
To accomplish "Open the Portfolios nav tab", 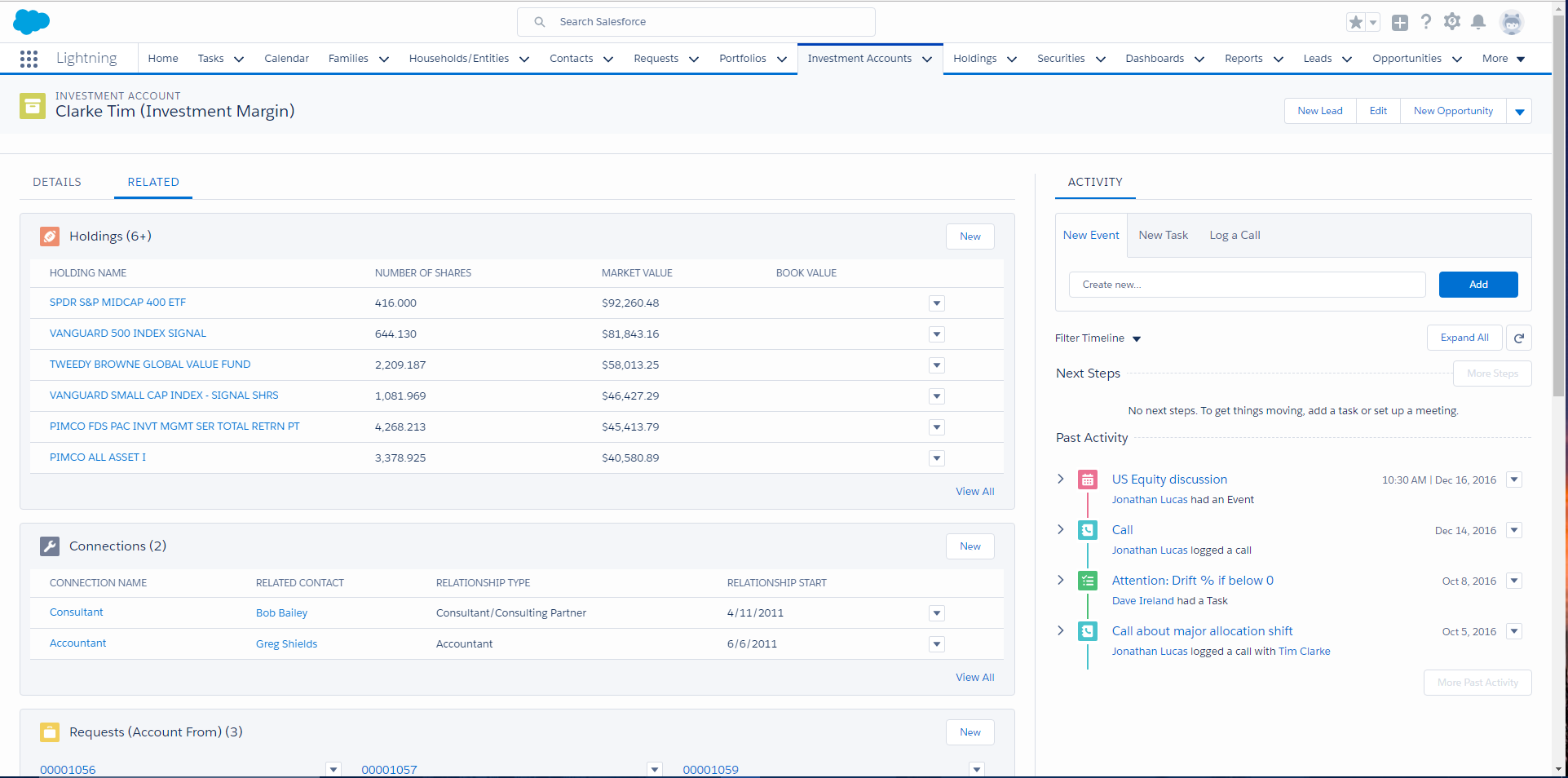I will coord(743,59).
